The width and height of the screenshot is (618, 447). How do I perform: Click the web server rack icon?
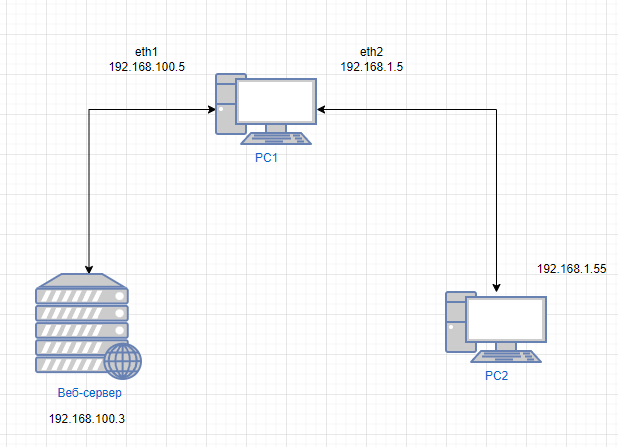point(88,326)
